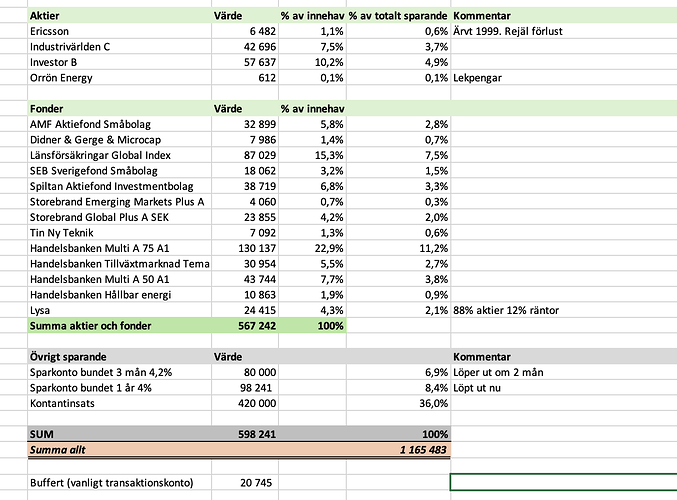Select the "% av totalt sparande" column header

point(398,17)
